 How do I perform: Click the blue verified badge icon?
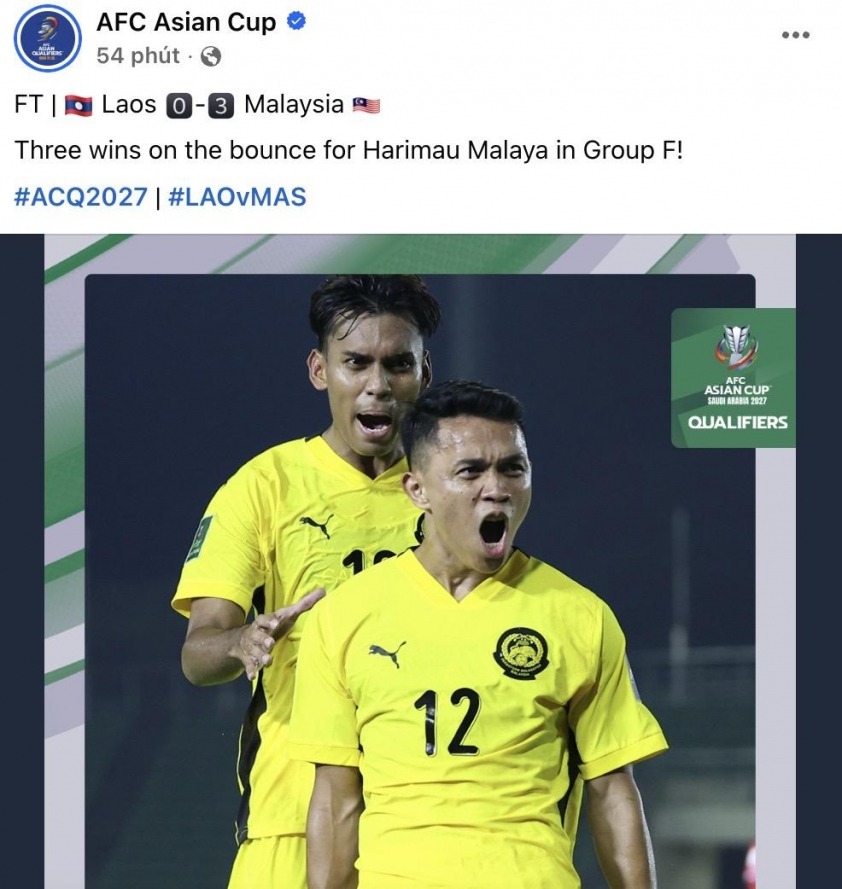[297, 22]
